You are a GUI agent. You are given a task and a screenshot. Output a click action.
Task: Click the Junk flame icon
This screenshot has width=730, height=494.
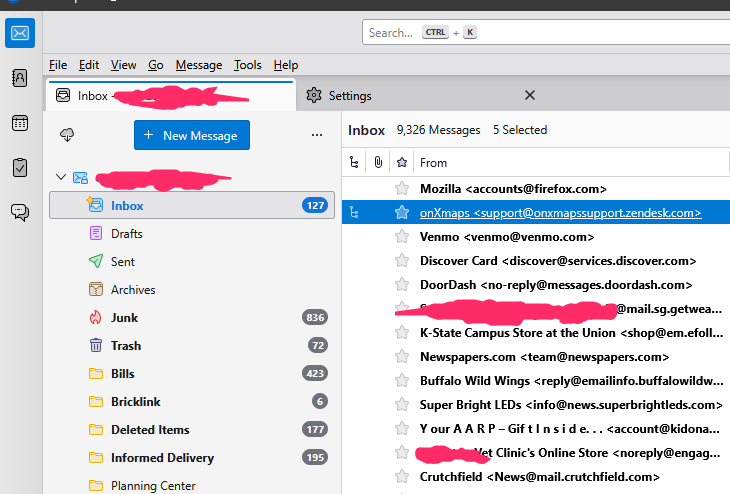pos(95,318)
